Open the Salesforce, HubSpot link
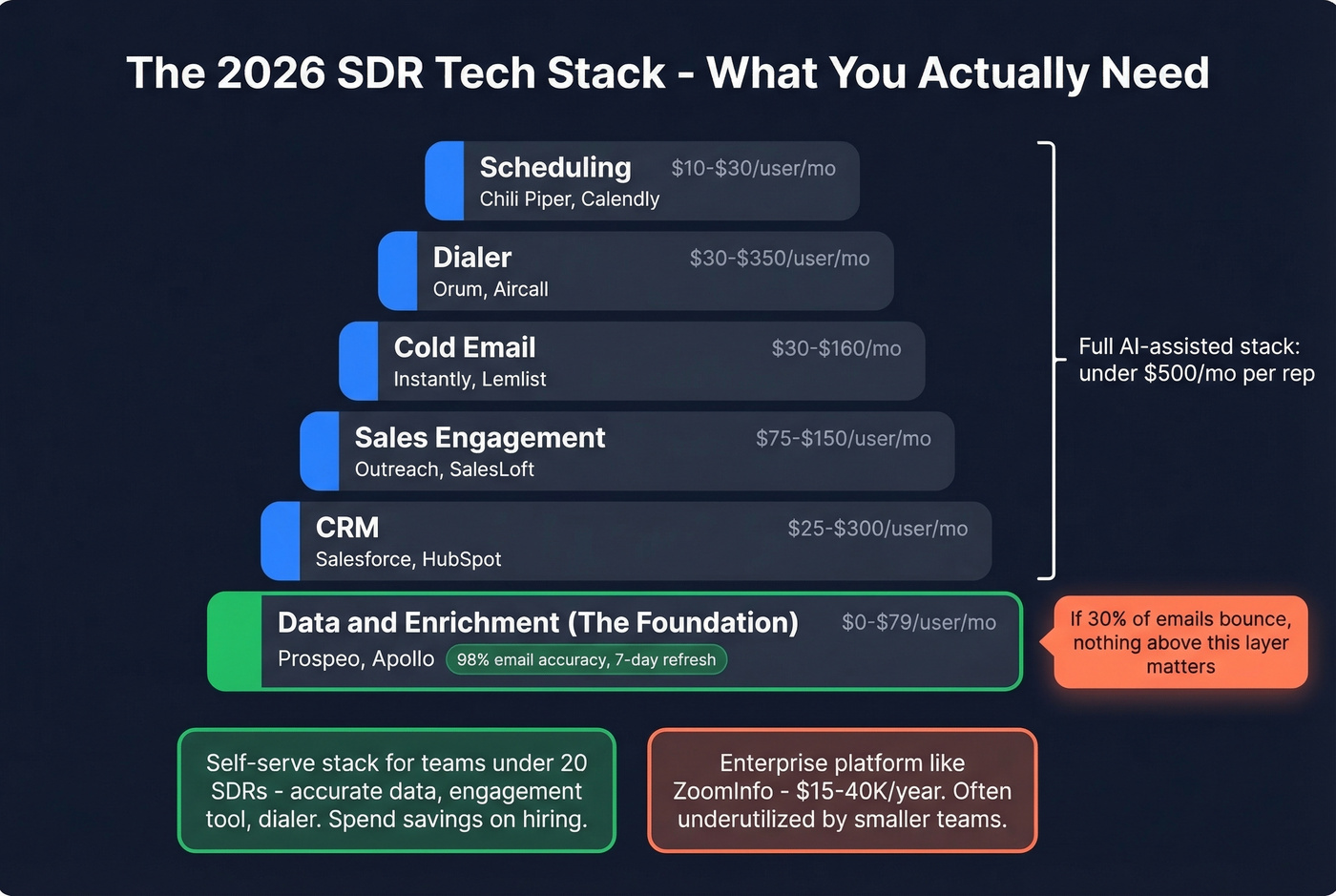1336x896 pixels. tap(408, 559)
